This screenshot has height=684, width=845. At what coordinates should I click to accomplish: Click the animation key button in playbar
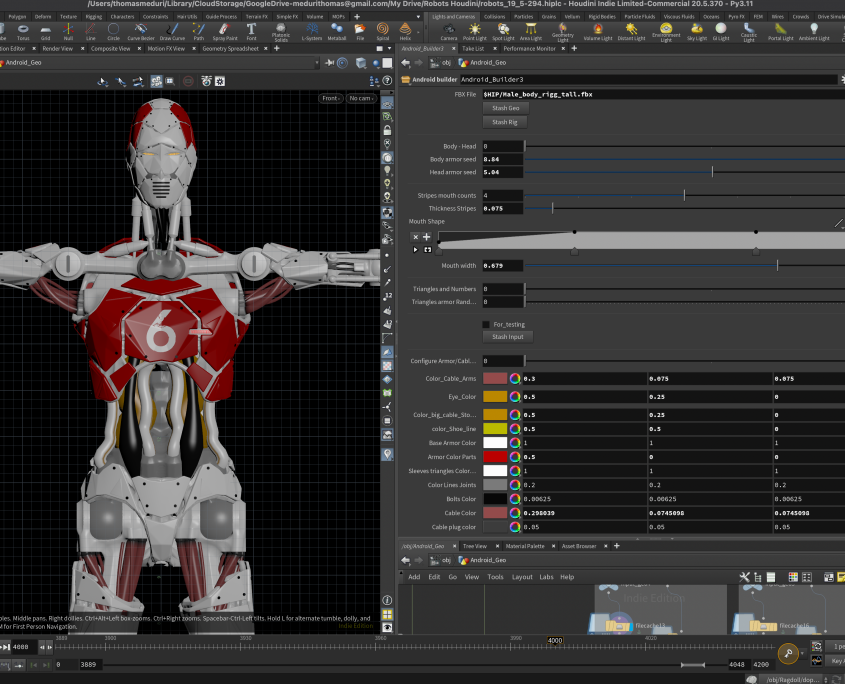tap(789, 655)
